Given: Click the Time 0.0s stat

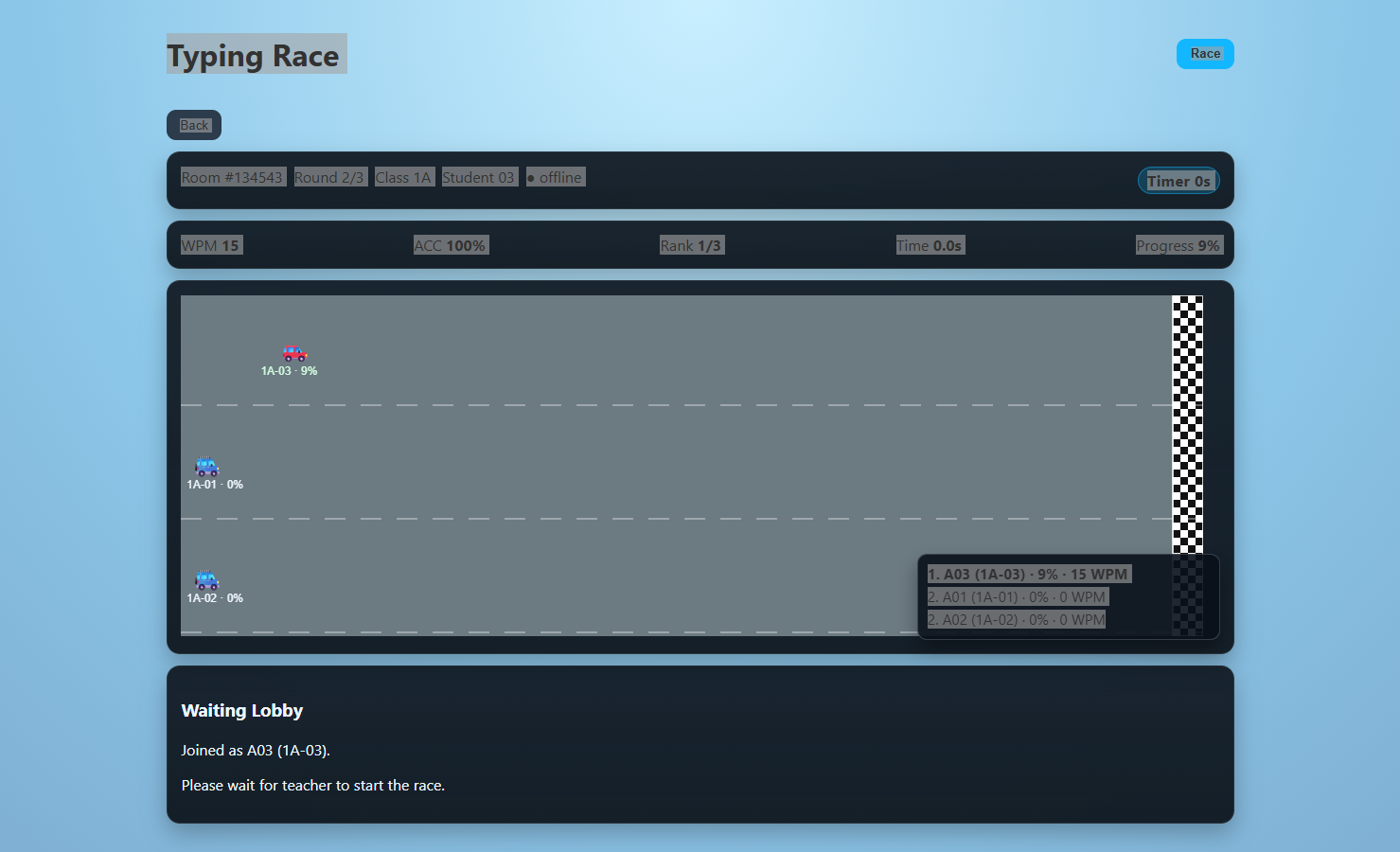Looking at the screenshot, I should tap(930, 245).
